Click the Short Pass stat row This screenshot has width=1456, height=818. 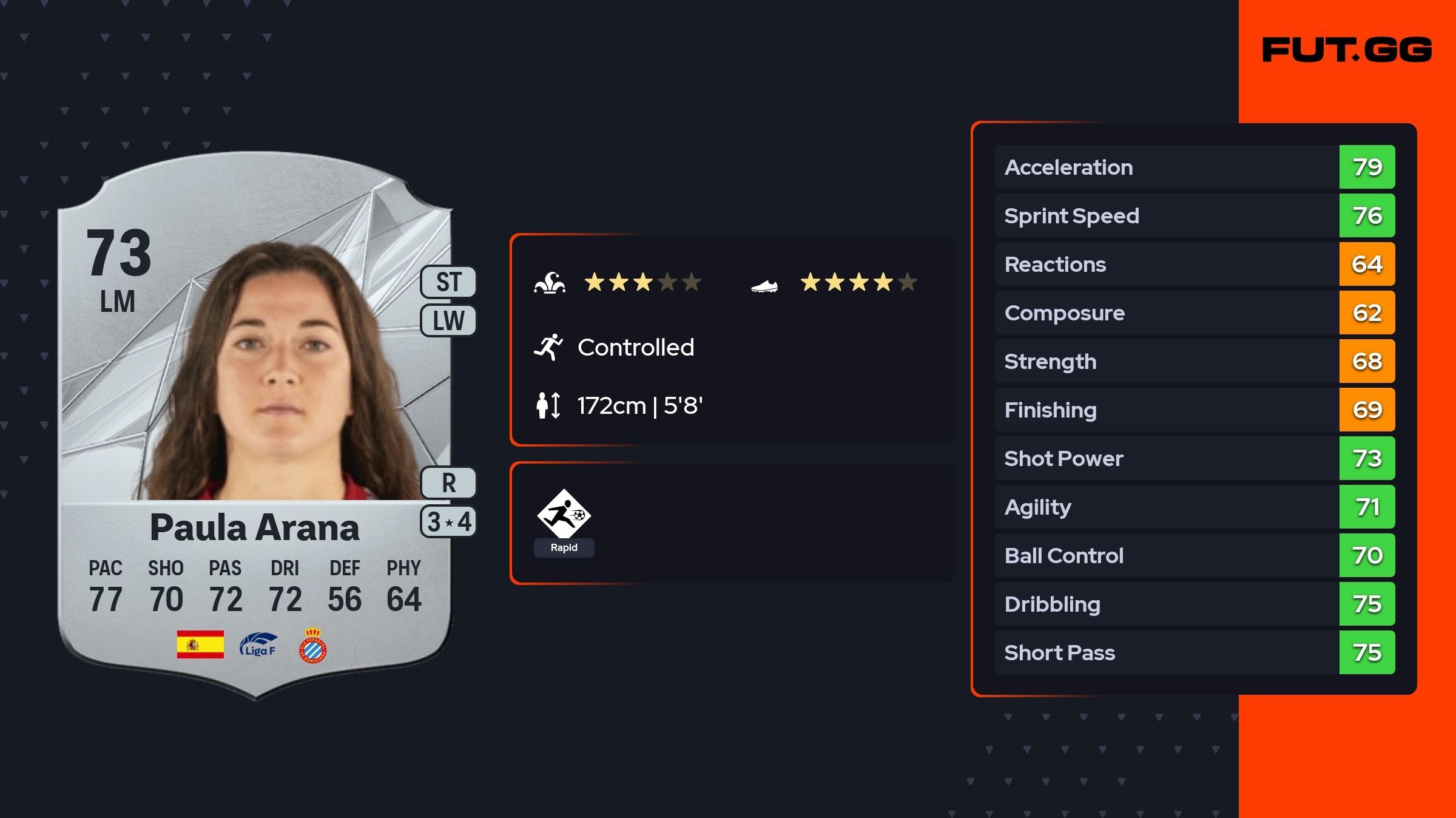[x=1165, y=652]
